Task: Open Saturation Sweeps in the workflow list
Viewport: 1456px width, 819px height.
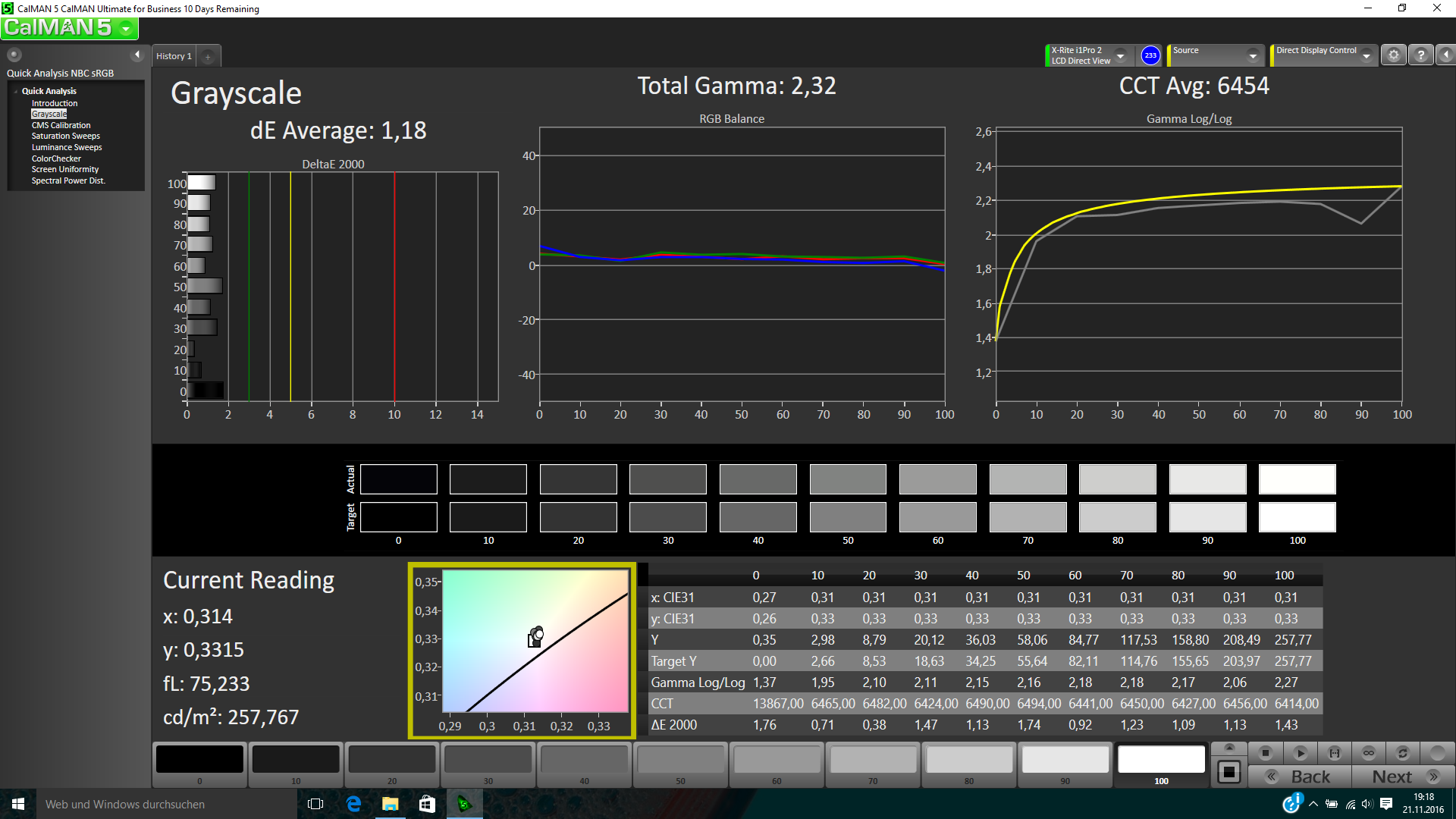Action: click(65, 136)
